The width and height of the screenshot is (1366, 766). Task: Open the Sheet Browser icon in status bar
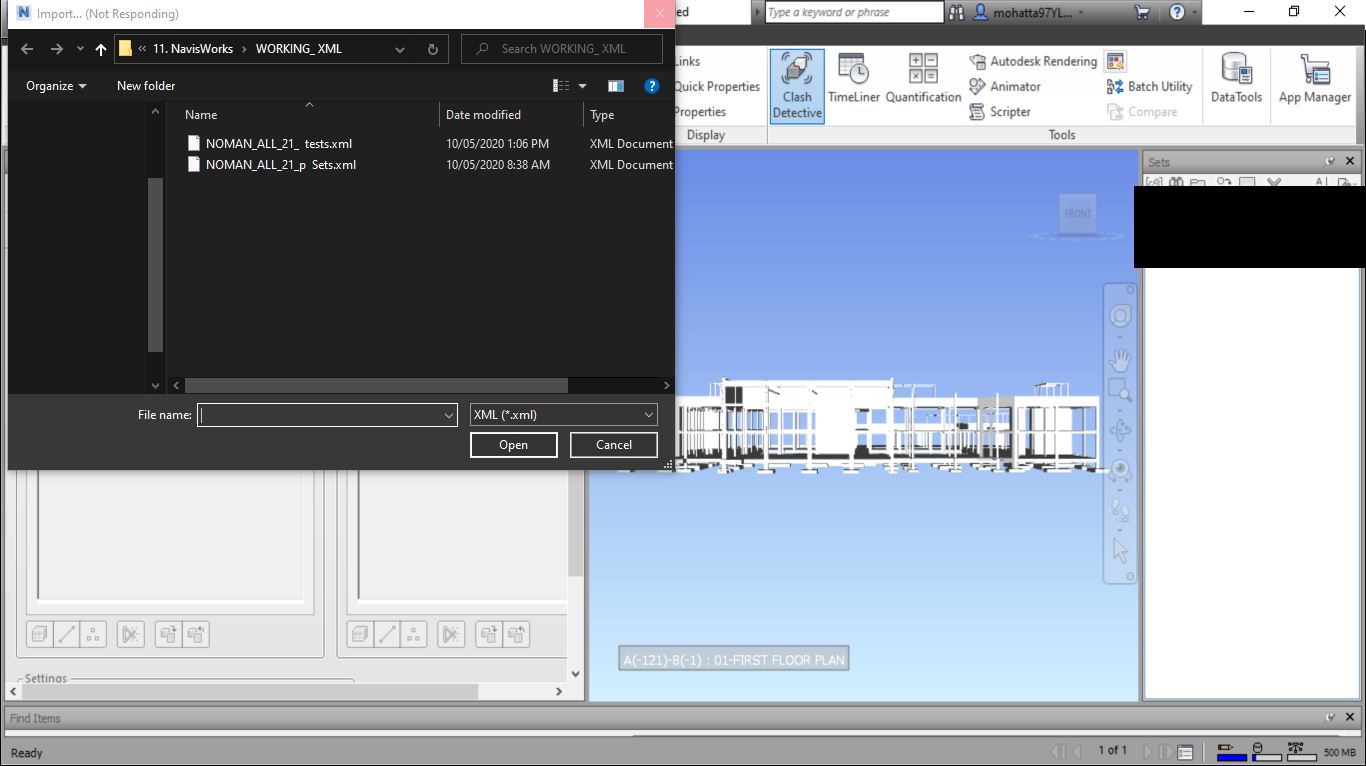point(1185,751)
